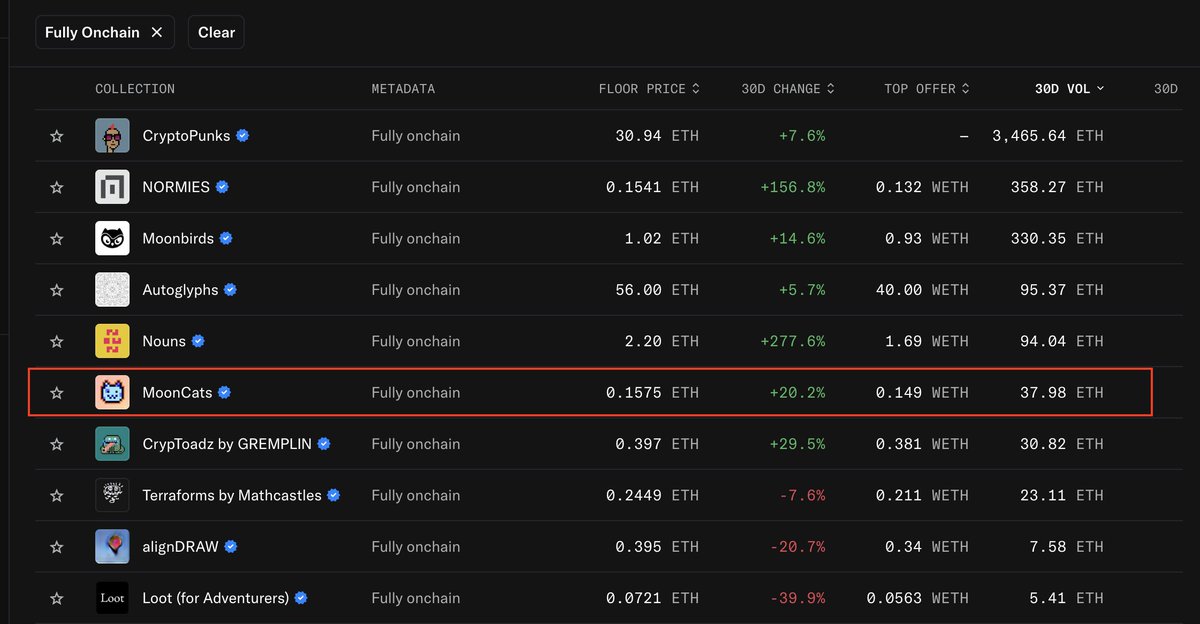Image resolution: width=1200 pixels, height=624 pixels.
Task: Click the NORMIES verified badge
Action: pyautogui.click(x=223, y=187)
